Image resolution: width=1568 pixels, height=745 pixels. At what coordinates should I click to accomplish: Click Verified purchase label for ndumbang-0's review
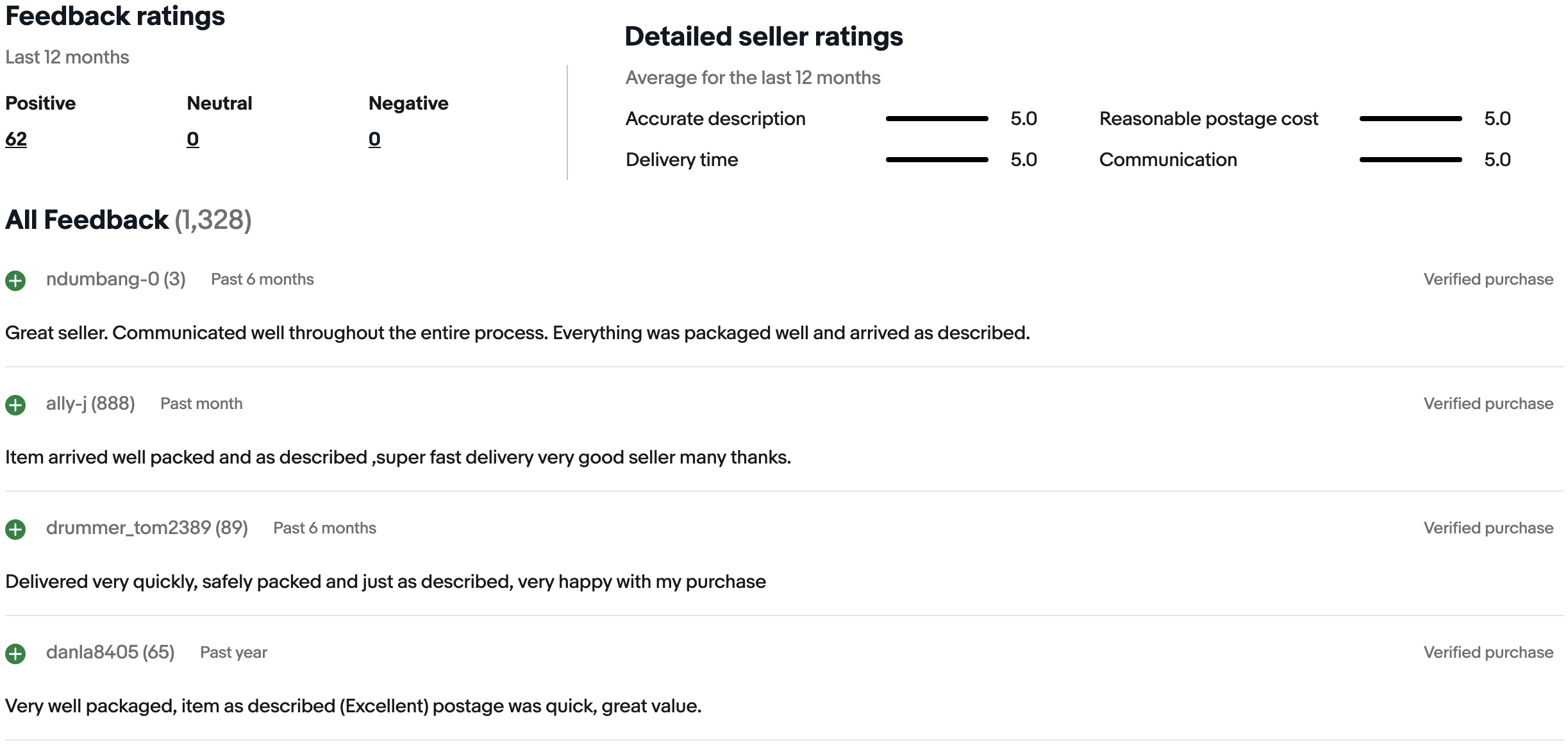click(1489, 279)
